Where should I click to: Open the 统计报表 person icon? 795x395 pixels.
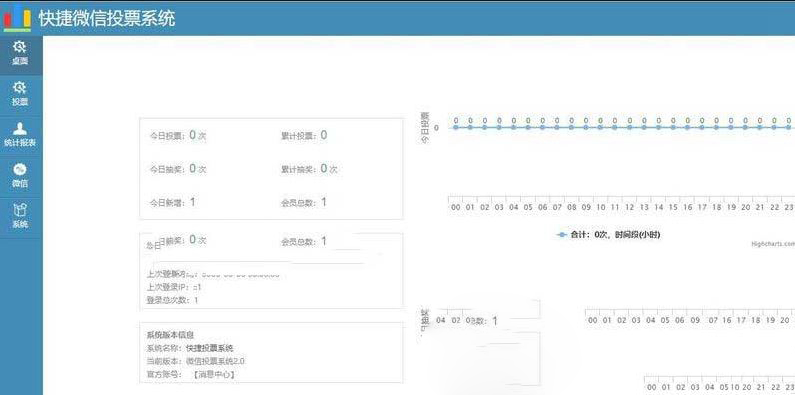(x=20, y=128)
